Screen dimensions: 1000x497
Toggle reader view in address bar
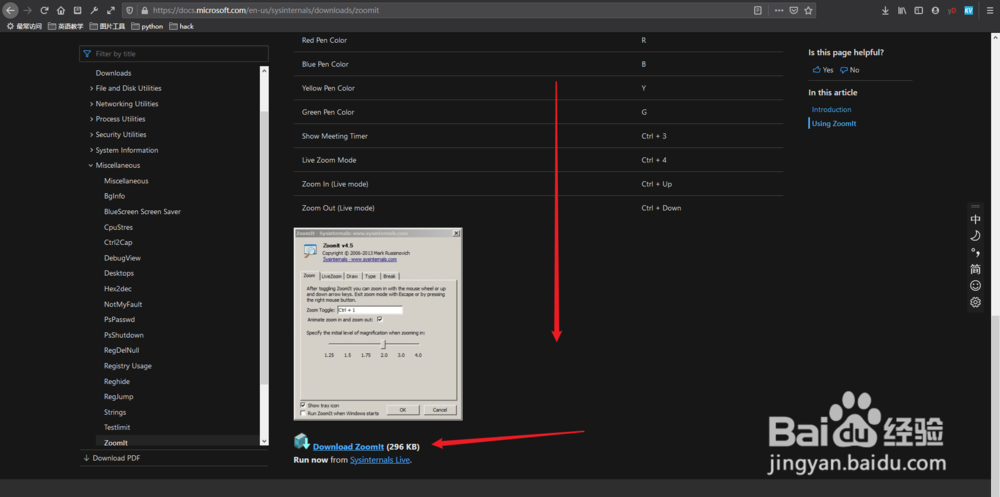click(758, 10)
